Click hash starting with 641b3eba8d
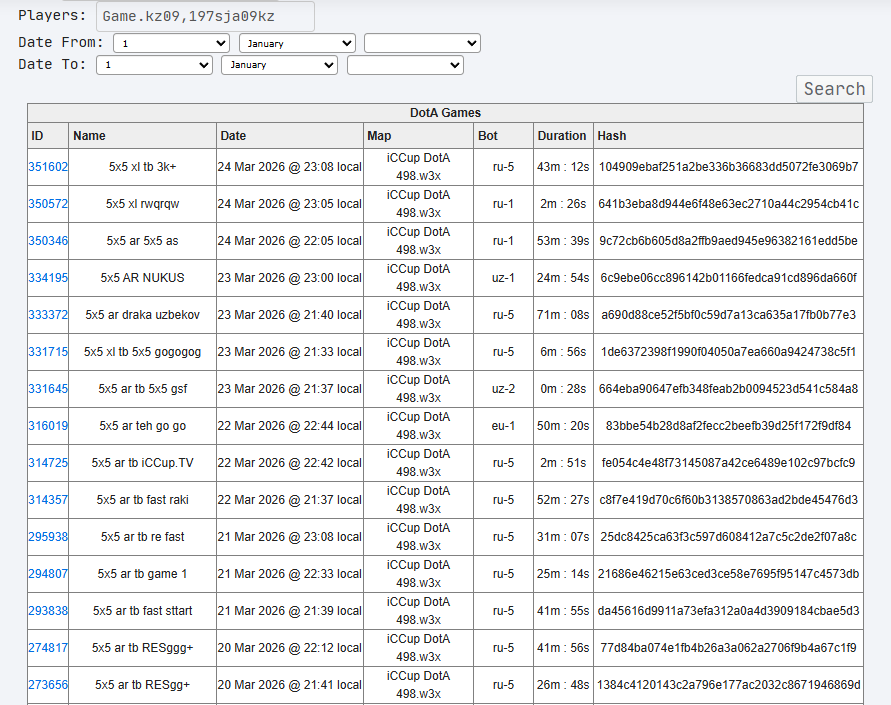 click(728, 204)
